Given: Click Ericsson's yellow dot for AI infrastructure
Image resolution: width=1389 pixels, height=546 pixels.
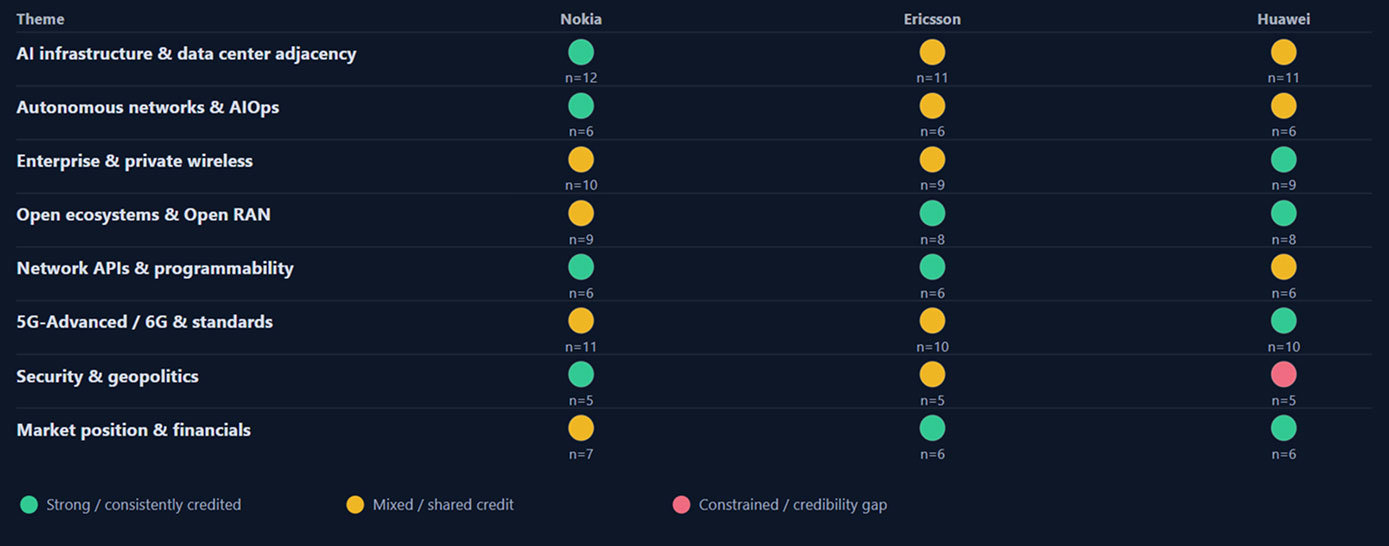Looking at the screenshot, I should tap(932, 52).
